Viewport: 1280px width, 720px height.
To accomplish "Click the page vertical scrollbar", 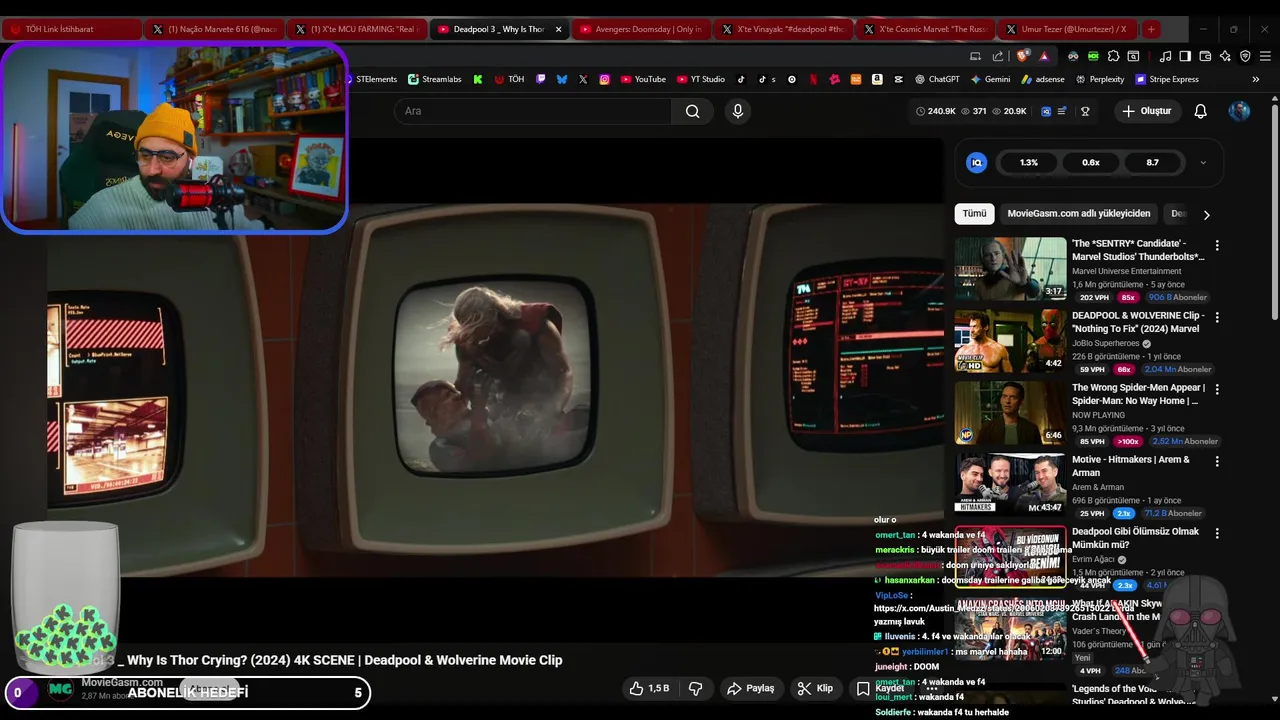I will pos(1274,210).
